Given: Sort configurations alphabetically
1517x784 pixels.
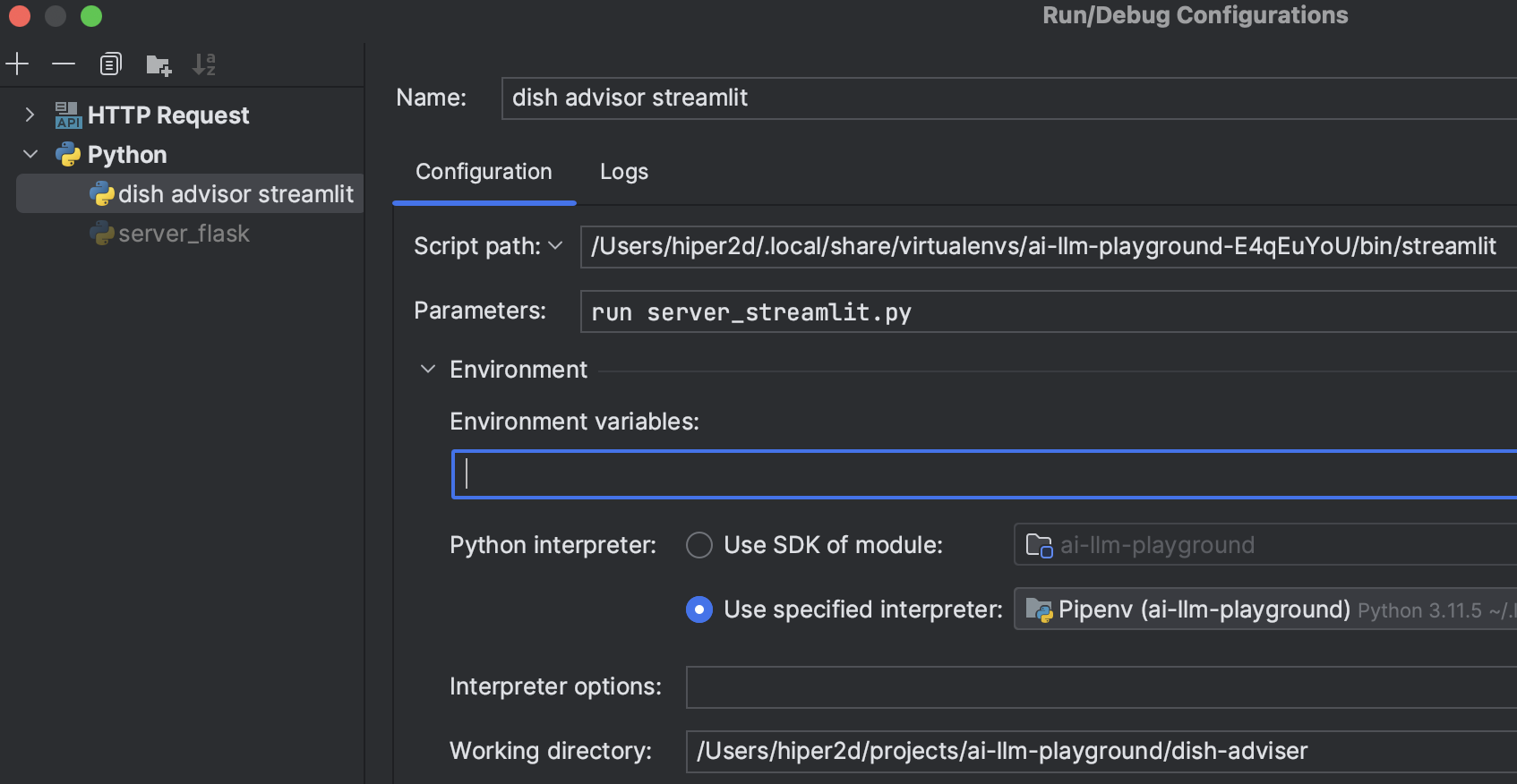Looking at the screenshot, I should coord(204,64).
